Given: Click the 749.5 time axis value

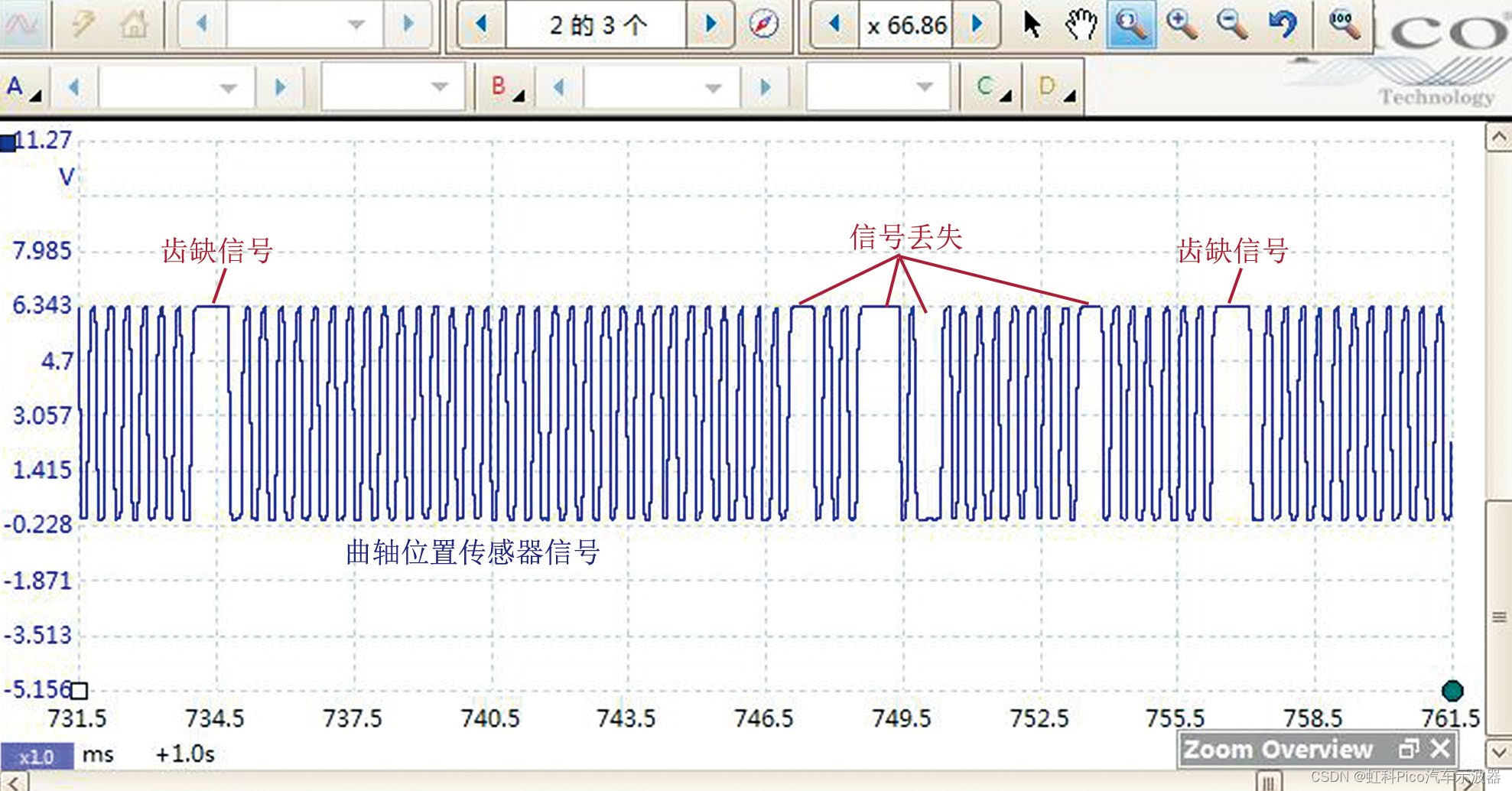Looking at the screenshot, I should [x=902, y=718].
